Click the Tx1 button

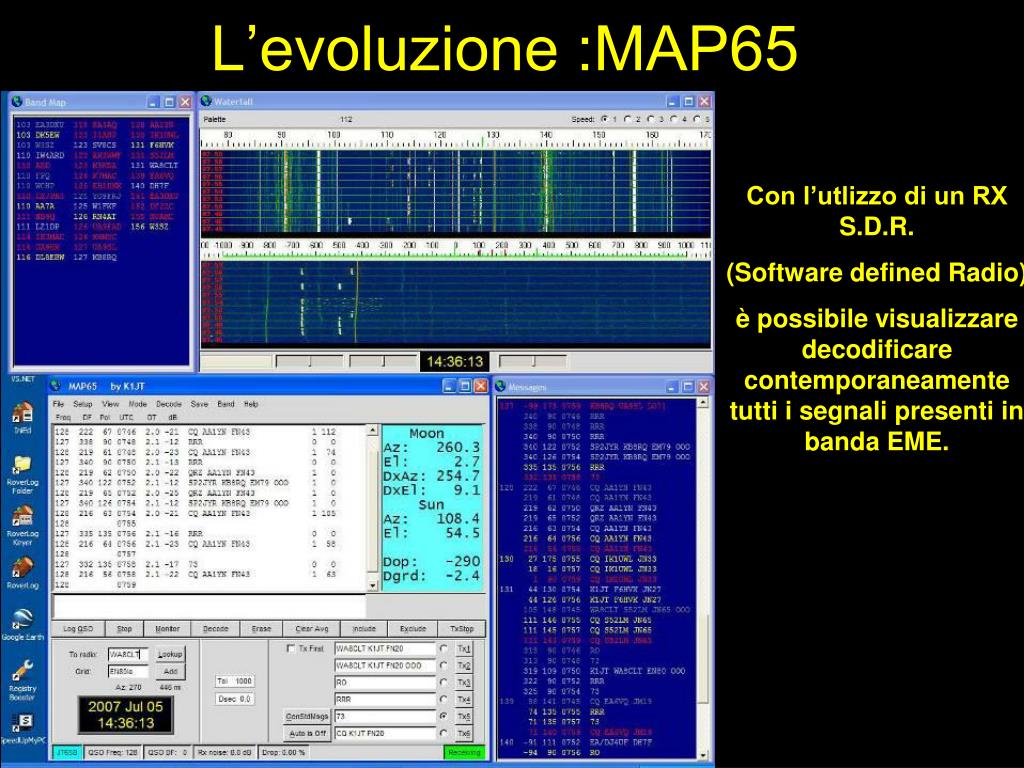tap(464, 648)
